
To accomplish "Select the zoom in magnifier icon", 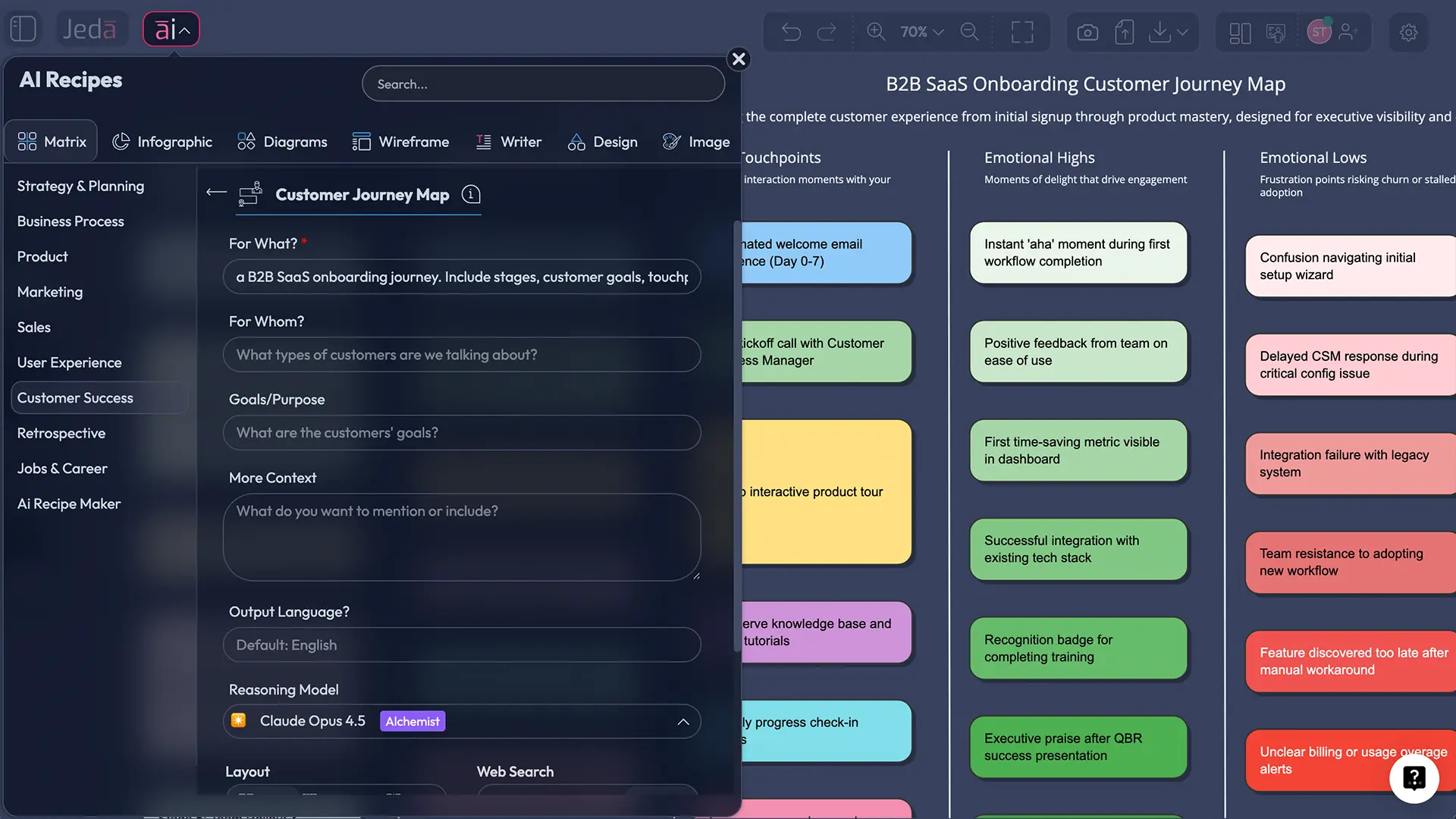I will [876, 32].
